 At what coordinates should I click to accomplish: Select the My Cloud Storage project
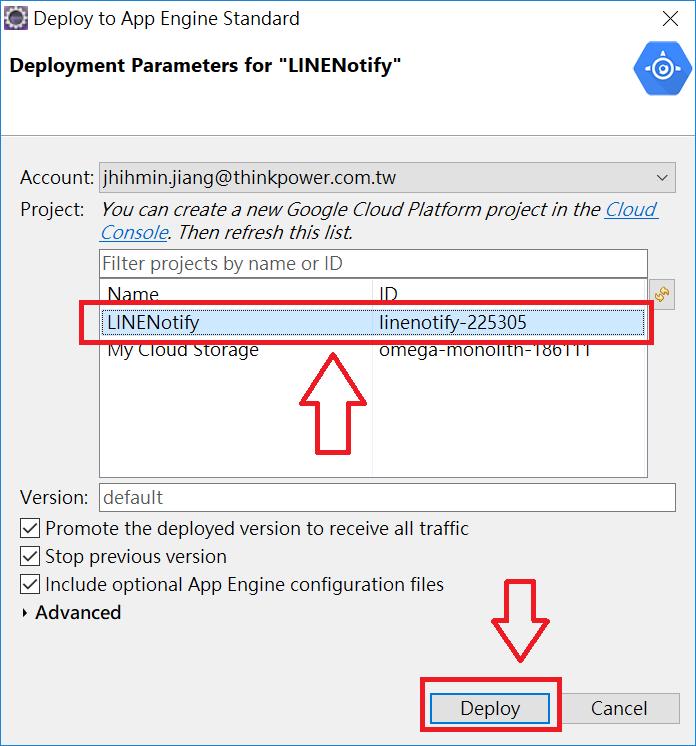tap(373, 350)
